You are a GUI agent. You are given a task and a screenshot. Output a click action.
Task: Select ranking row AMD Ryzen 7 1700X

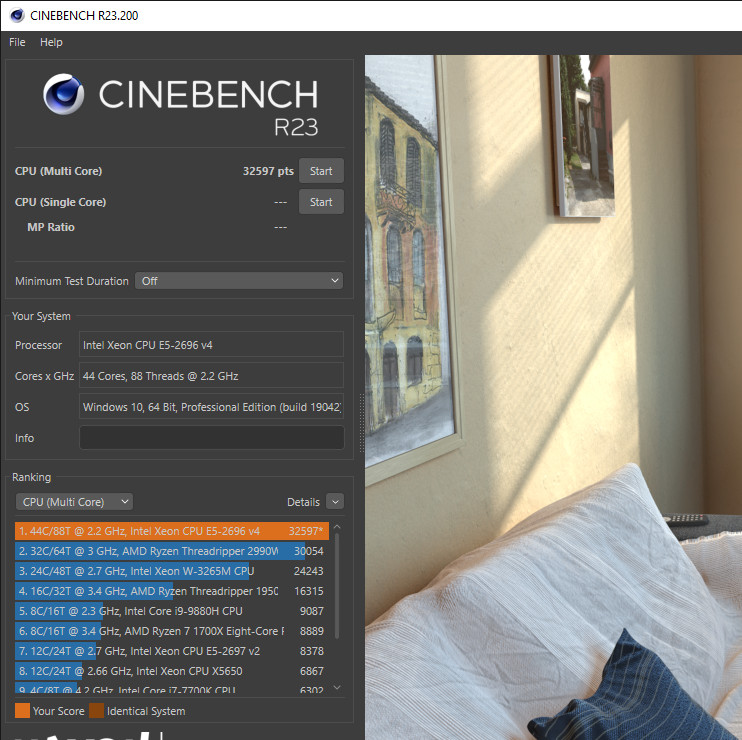pos(172,631)
